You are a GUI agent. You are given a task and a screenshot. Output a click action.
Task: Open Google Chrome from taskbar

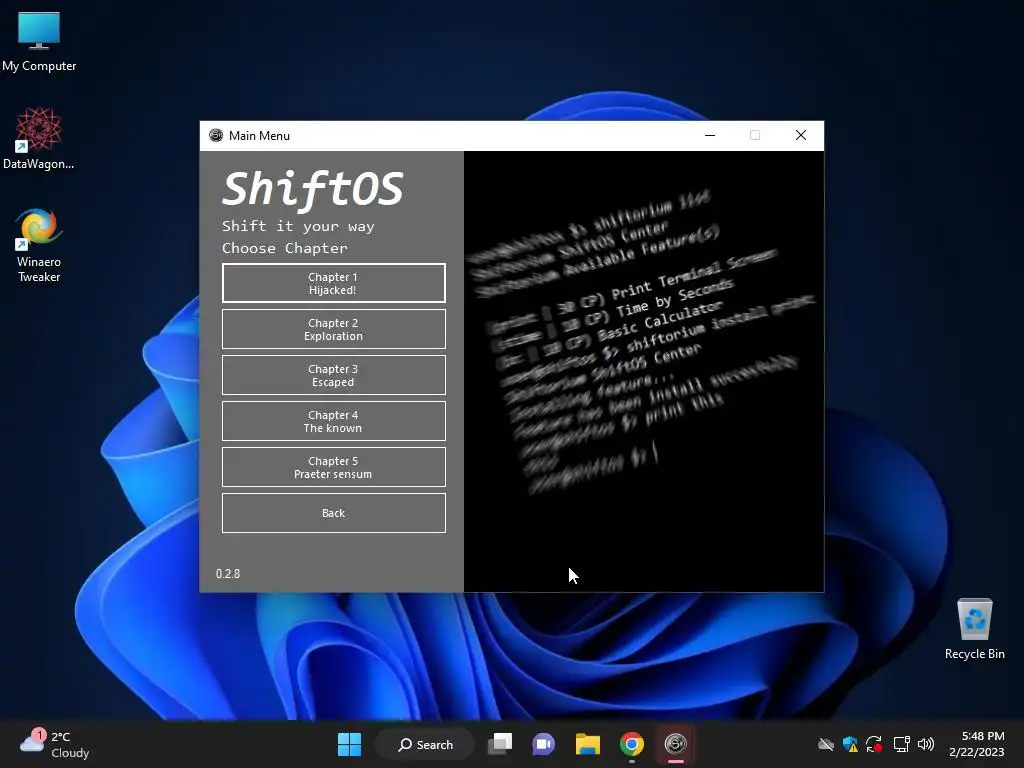tap(632, 744)
